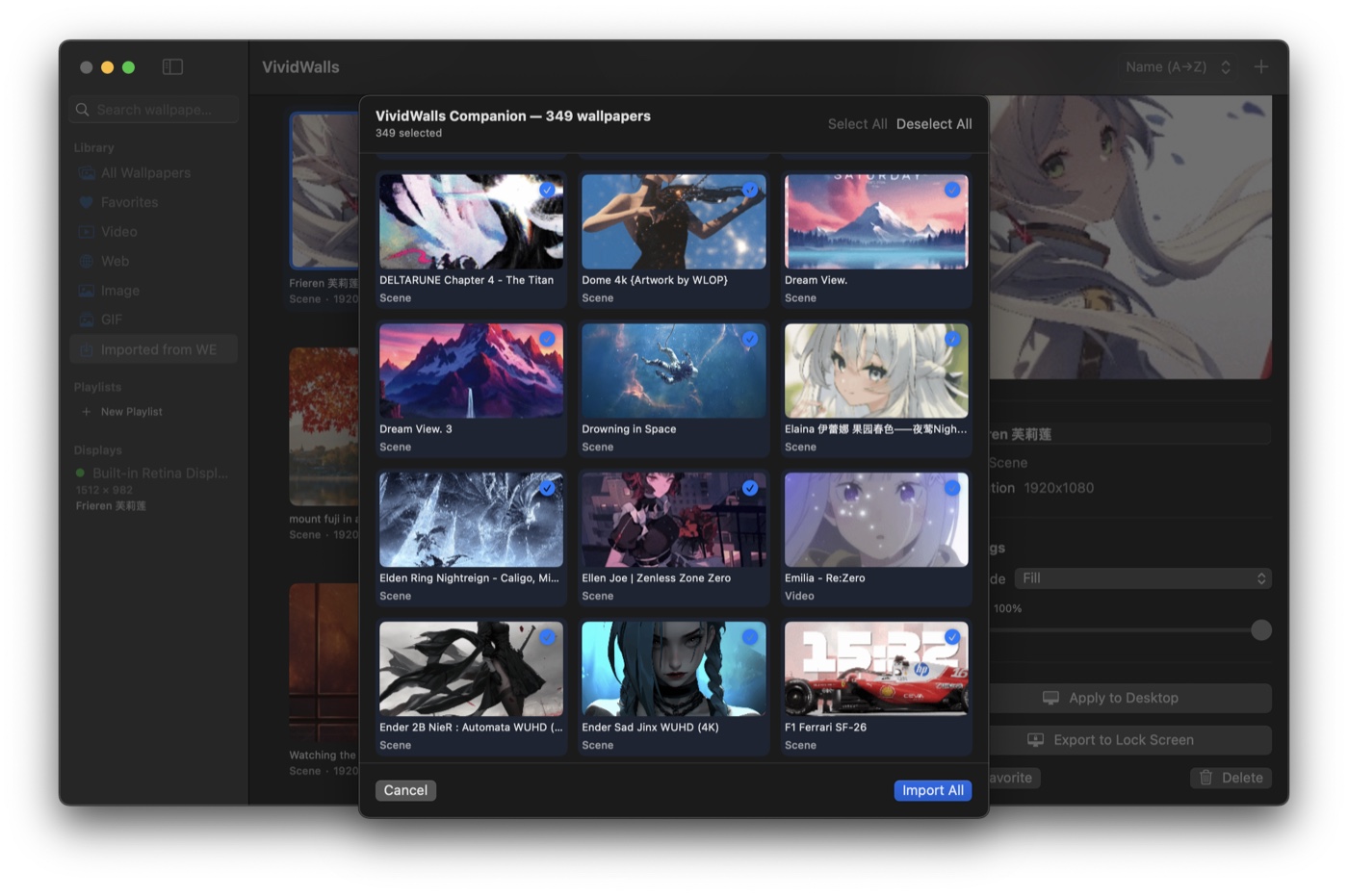The image size is (1348, 896).
Task: Click the monitor icon on Apply to Desktop
Action: (1051, 698)
